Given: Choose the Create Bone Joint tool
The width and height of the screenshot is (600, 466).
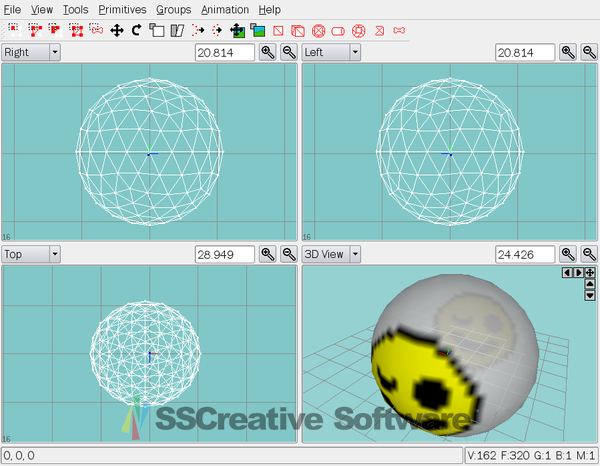Looking at the screenshot, I should coord(399,30).
